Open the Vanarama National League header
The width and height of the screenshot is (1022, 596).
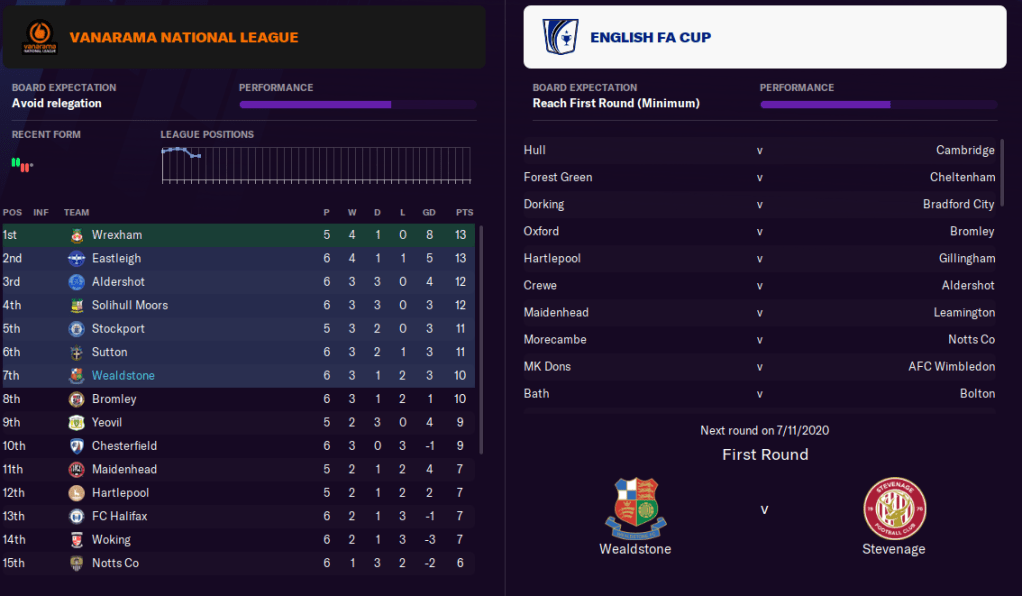[x=184, y=38]
